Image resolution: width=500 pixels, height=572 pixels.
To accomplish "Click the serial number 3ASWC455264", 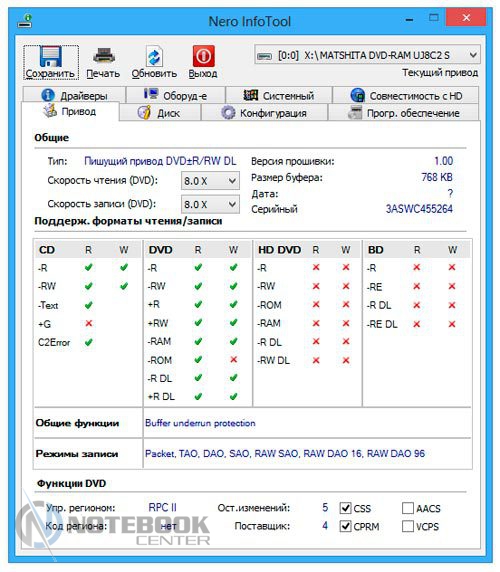I will pos(419,209).
